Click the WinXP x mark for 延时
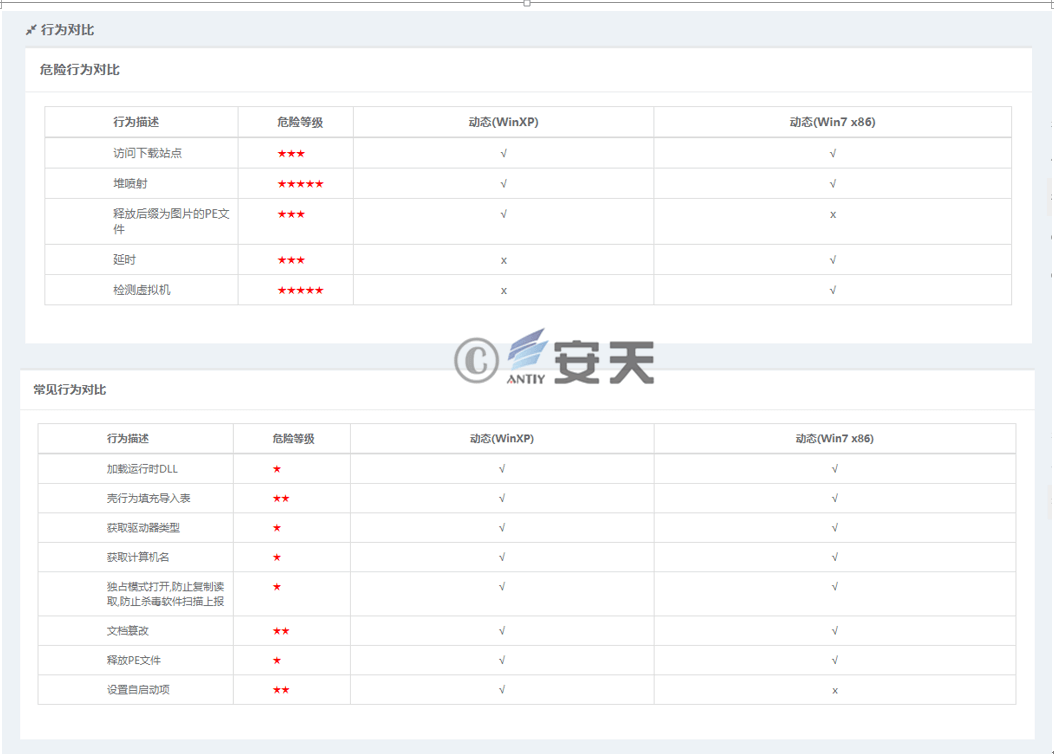Image resolution: width=1054 pixels, height=754 pixels. (503, 261)
